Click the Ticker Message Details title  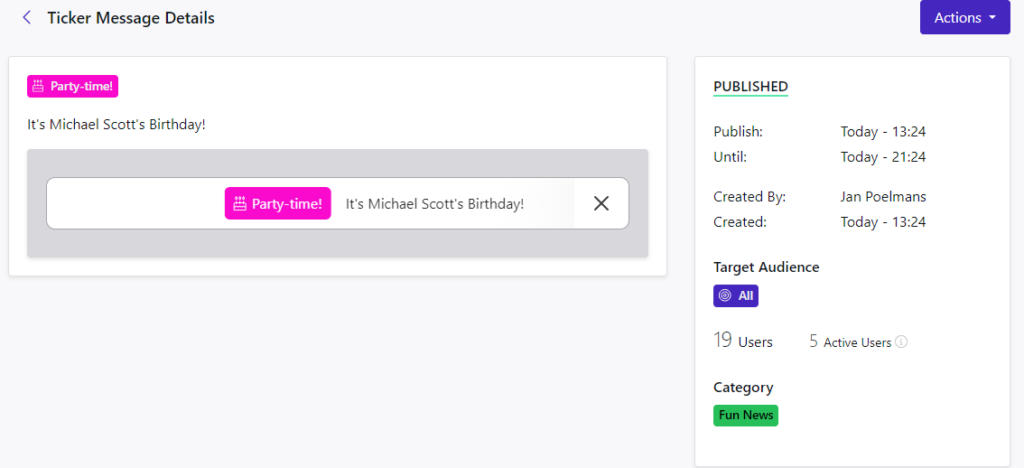(131, 18)
